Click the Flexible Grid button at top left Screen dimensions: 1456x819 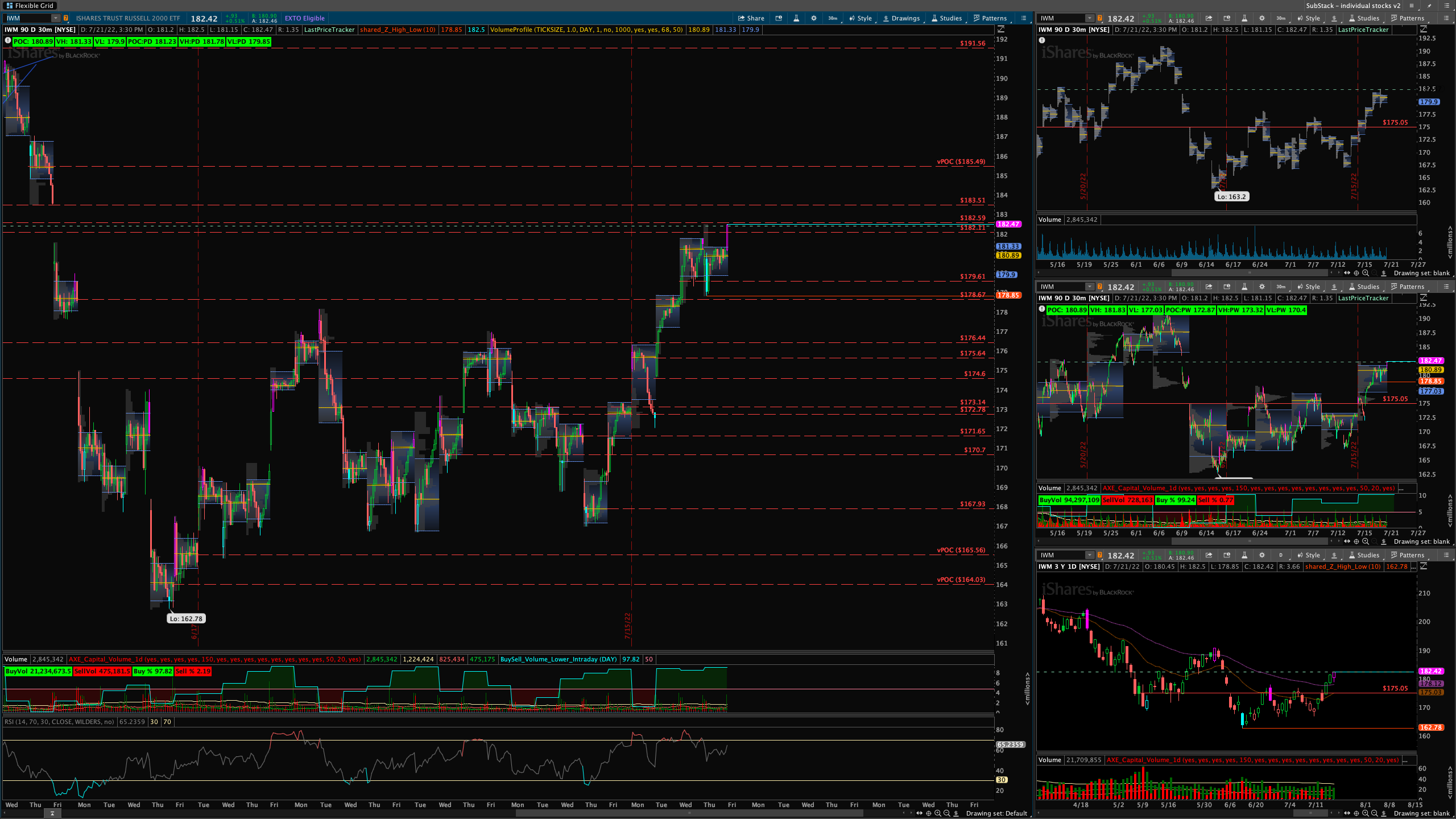[30, 6]
